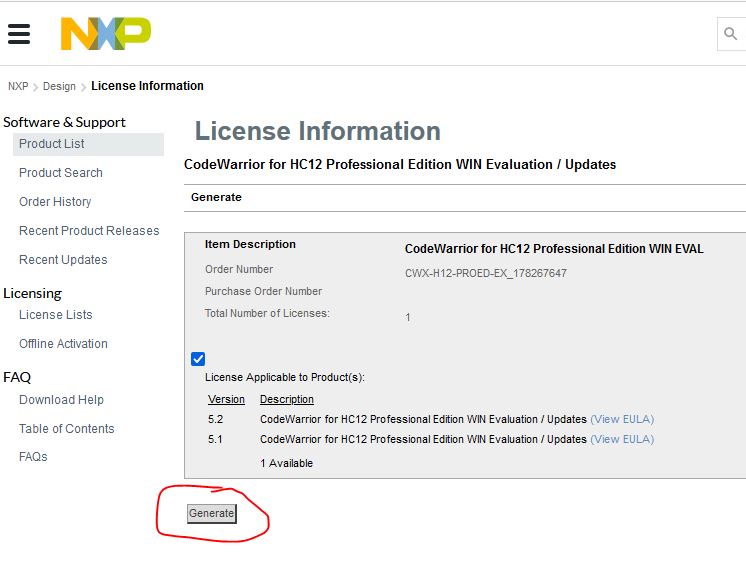
Task: Click the Version column header
Action: click(226, 399)
